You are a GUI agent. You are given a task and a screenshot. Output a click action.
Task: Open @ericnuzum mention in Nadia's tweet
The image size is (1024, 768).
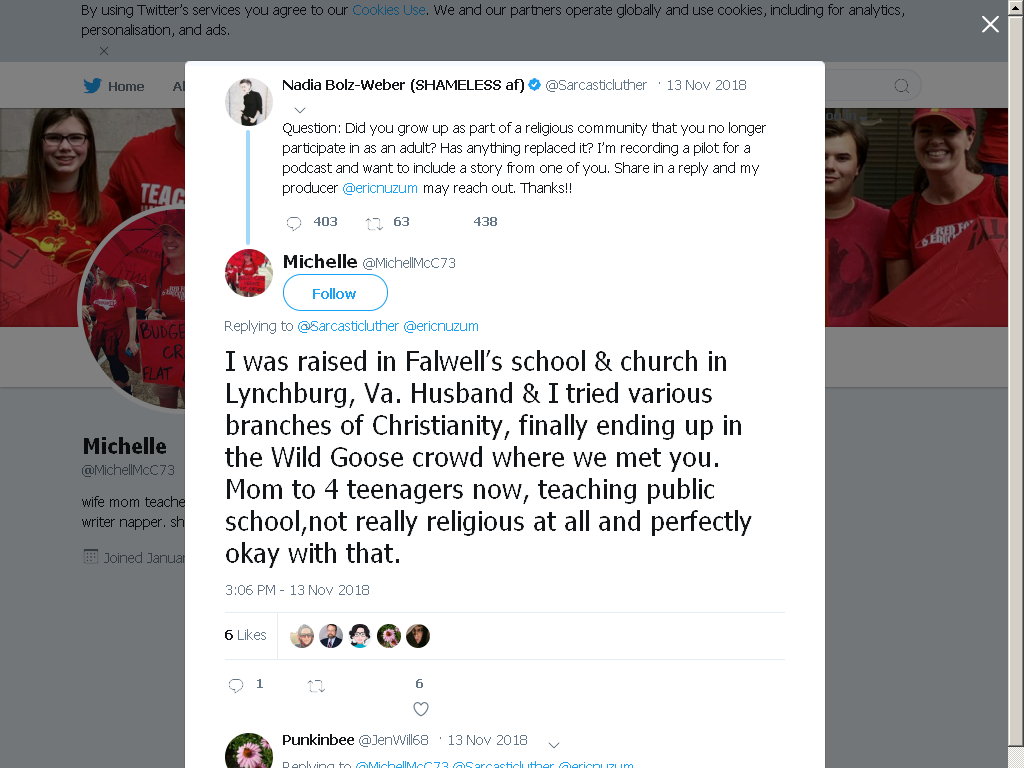380,188
